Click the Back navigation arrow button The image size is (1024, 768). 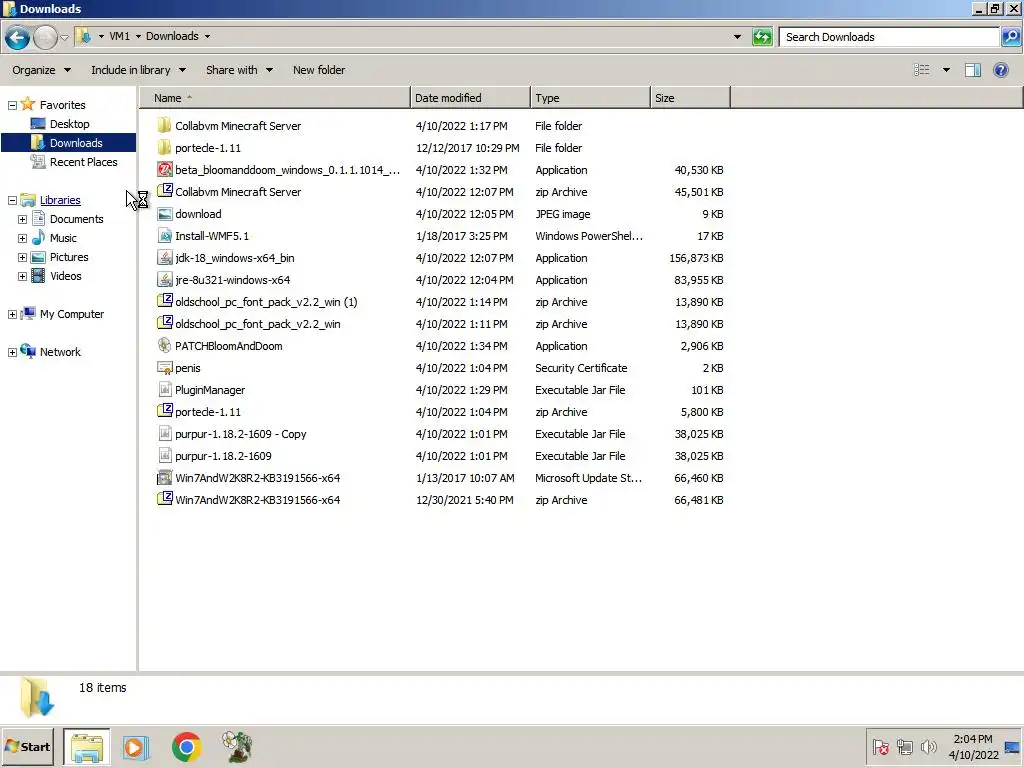[18, 37]
